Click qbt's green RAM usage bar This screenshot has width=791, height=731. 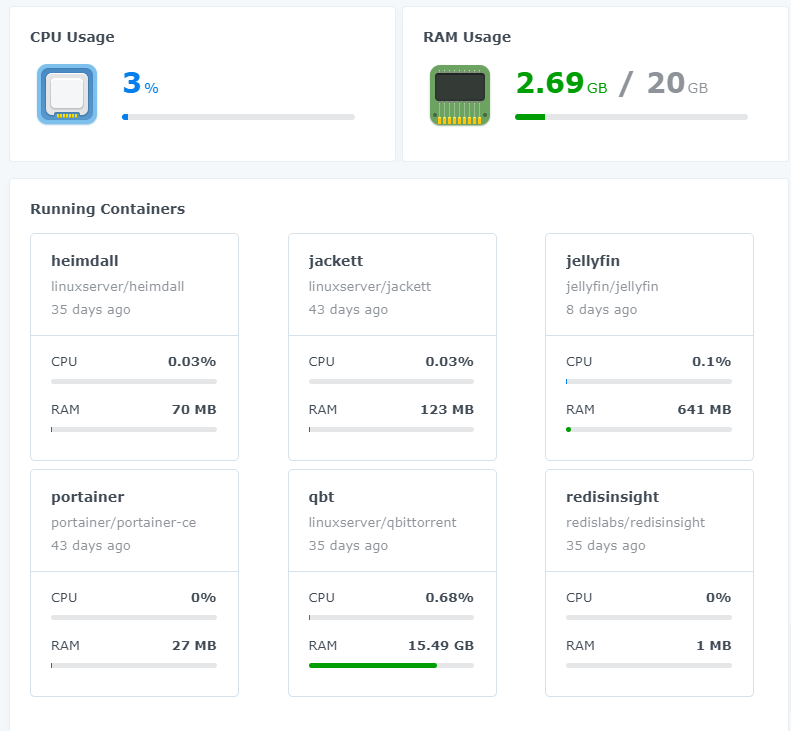373,665
